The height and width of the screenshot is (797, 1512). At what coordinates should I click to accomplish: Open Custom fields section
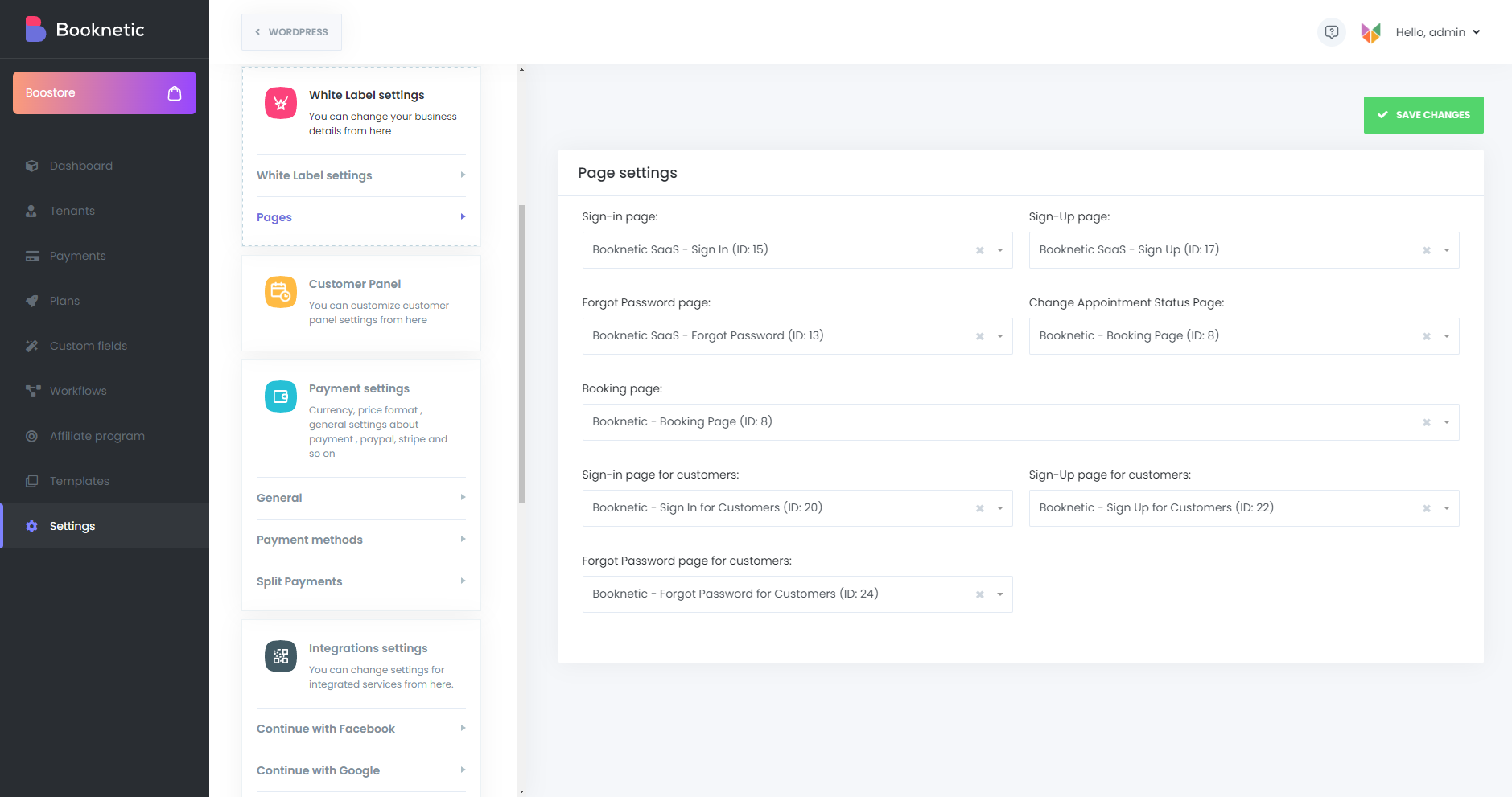[x=105, y=346]
